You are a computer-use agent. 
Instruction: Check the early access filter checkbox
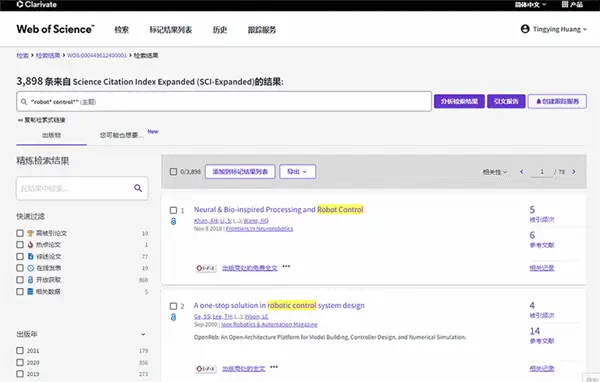(x=20, y=268)
